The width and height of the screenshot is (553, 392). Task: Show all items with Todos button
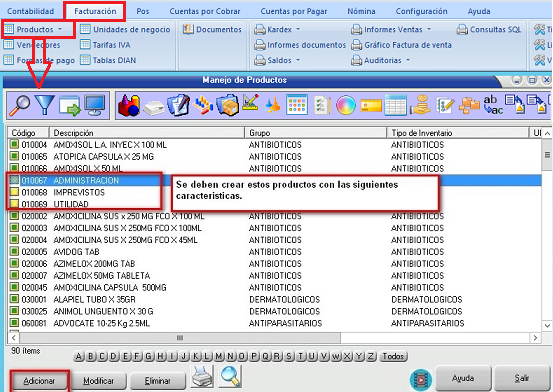pos(393,356)
